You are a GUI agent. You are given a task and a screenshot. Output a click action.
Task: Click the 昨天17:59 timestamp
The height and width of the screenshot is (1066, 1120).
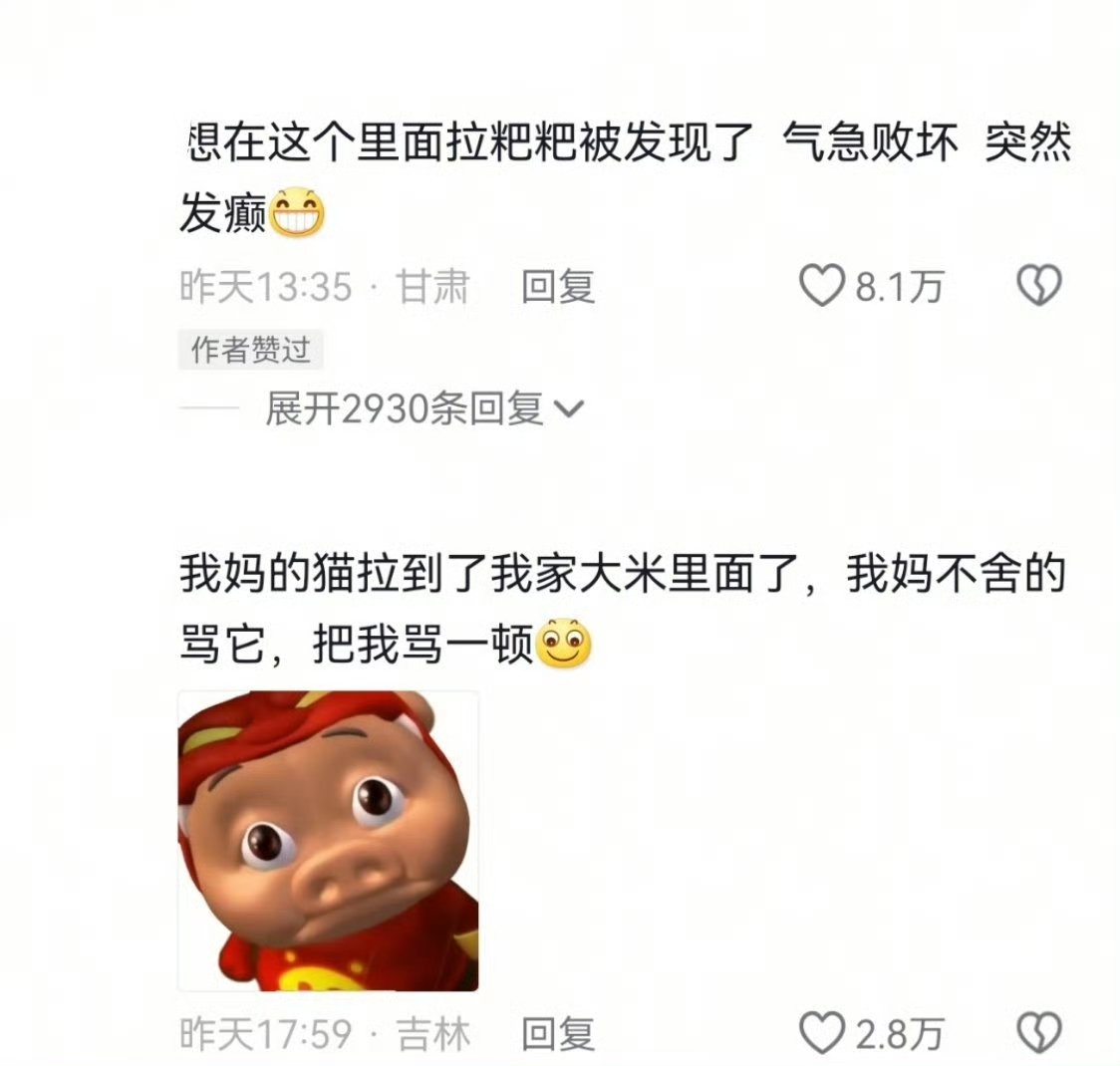point(266,1033)
